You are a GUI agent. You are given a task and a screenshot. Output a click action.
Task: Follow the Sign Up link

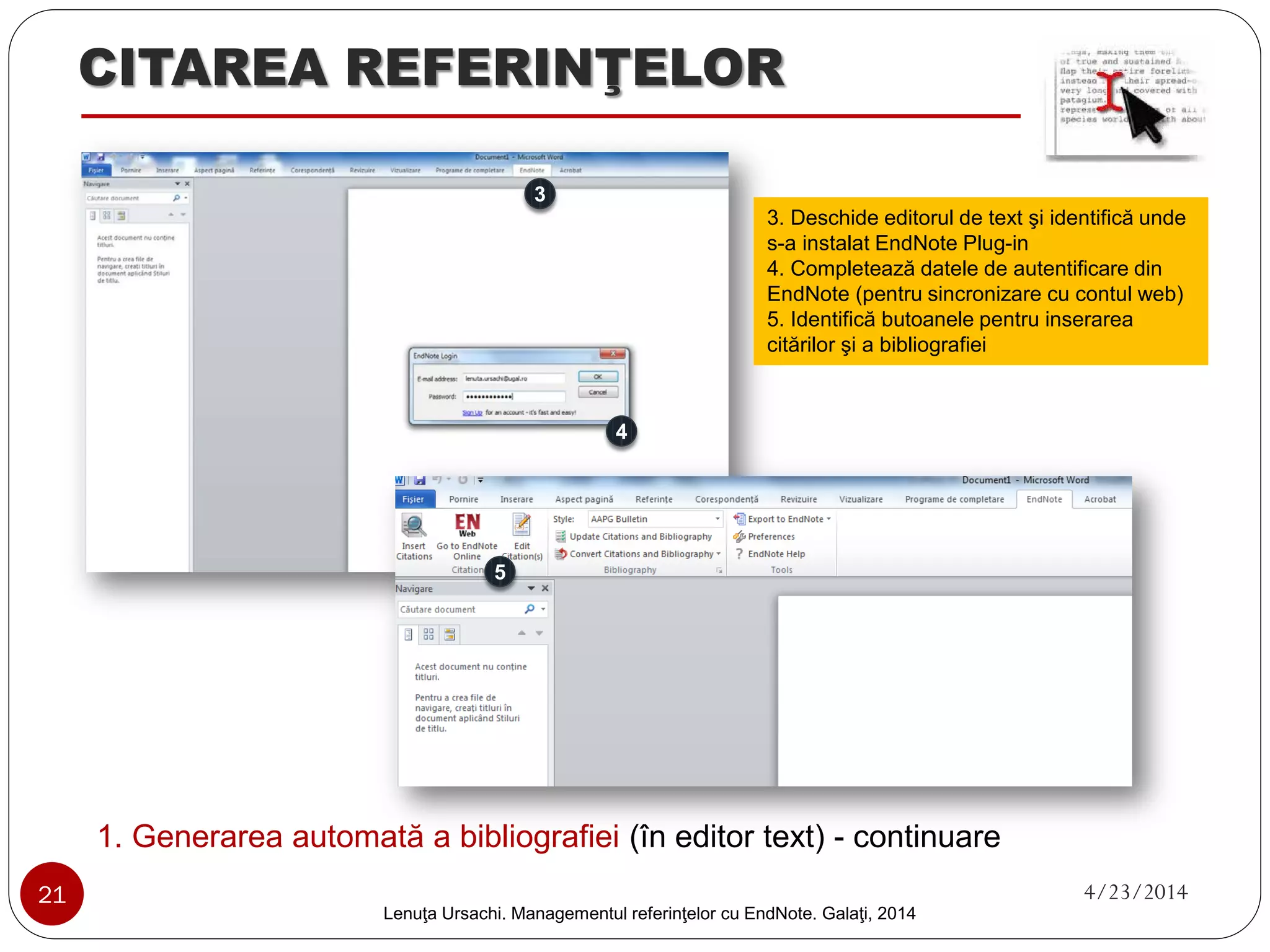point(472,413)
